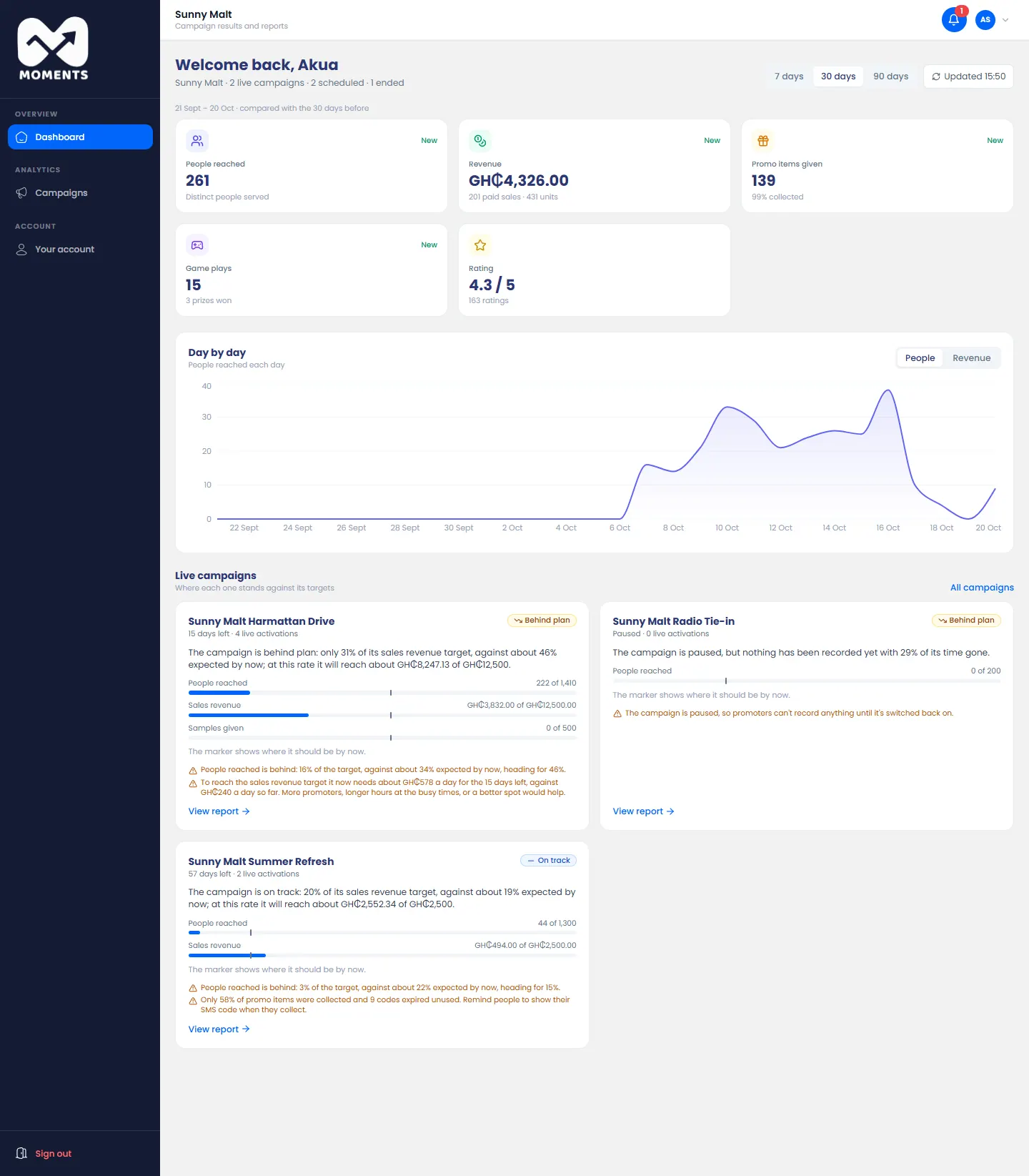View report for Sunny Malt Radio Tie-in
Viewport: 1029px width, 1176px height.
pyautogui.click(x=643, y=811)
